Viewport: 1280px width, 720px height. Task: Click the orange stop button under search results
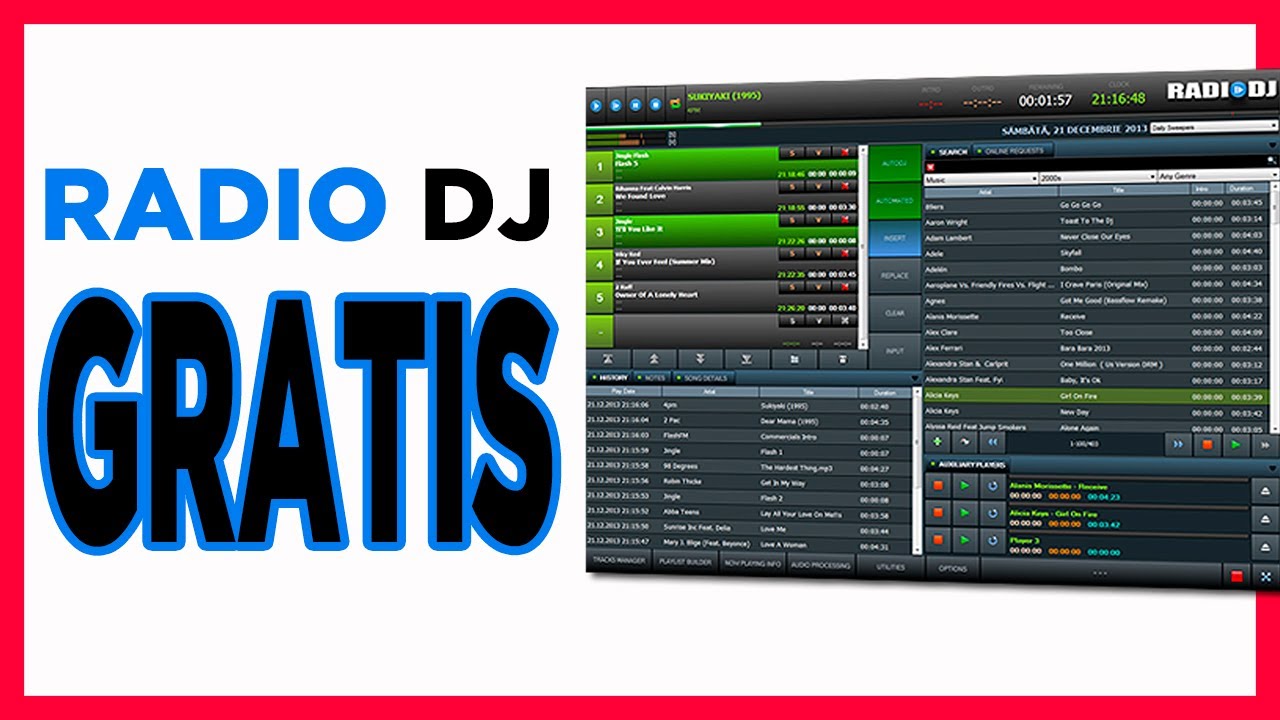click(x=1207, y=445)
